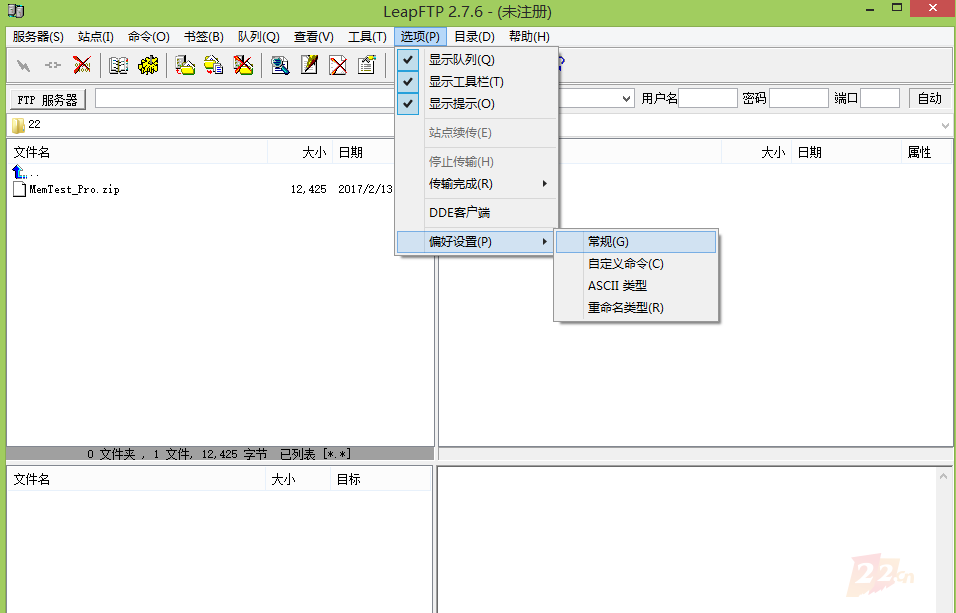Sort remote pane by 属性 column header

[x=926, y=152]
